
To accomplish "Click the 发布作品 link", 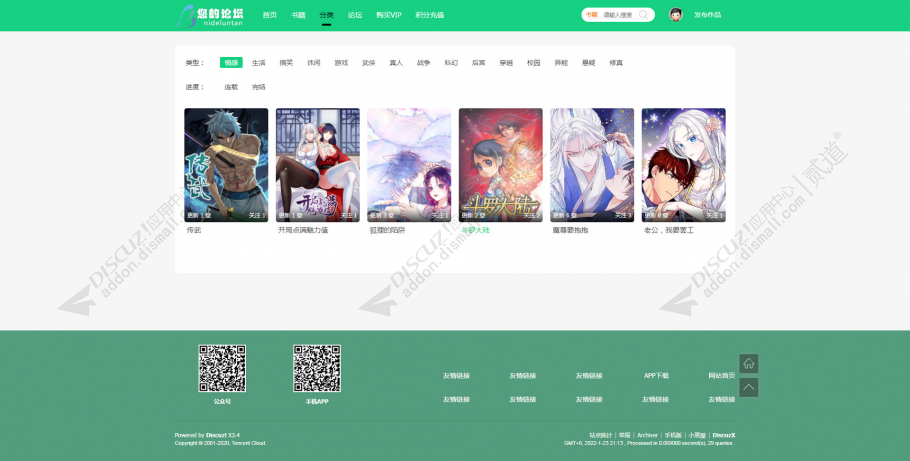I will pyautogui.click(x=707, y=15).
